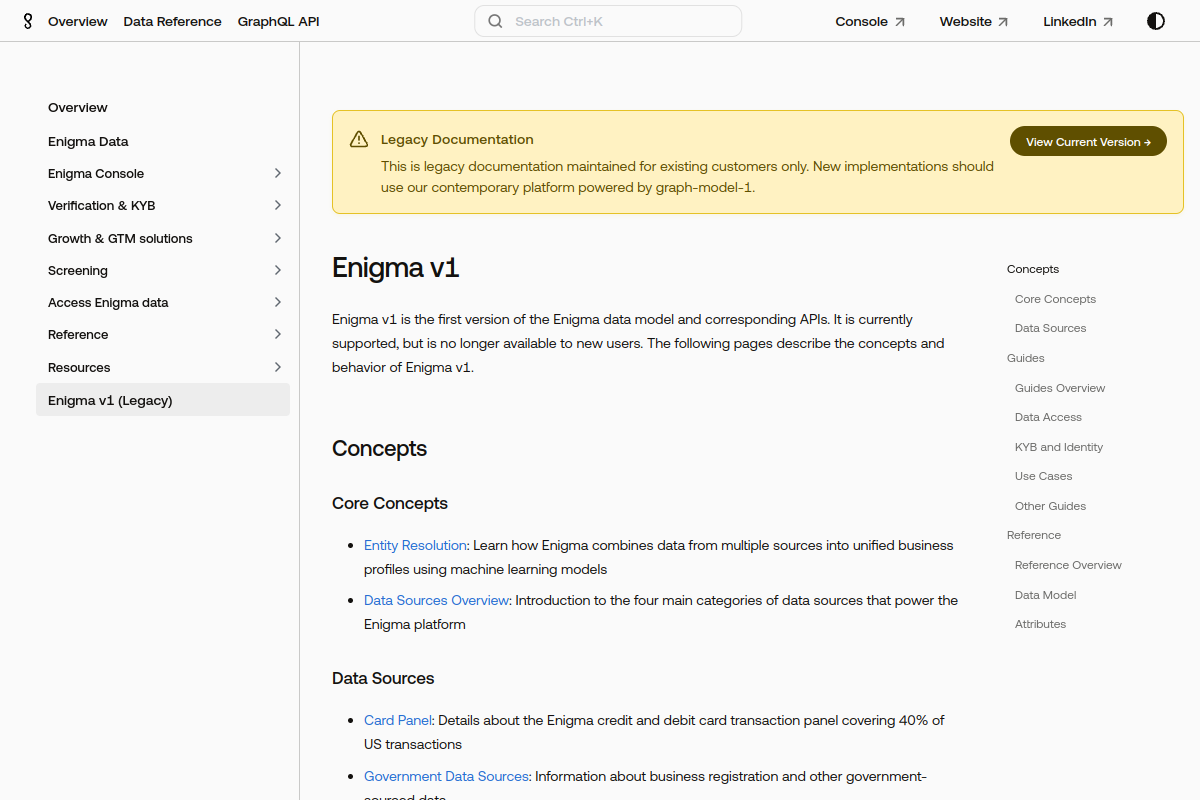
Task: Click the external arrow icon beside LinkedIn
Action: pos(1108,22)
